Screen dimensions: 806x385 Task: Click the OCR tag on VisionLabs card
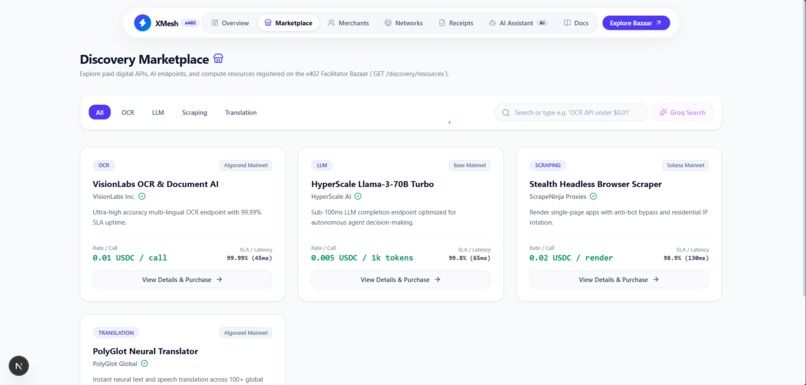(x=104, y=165)
